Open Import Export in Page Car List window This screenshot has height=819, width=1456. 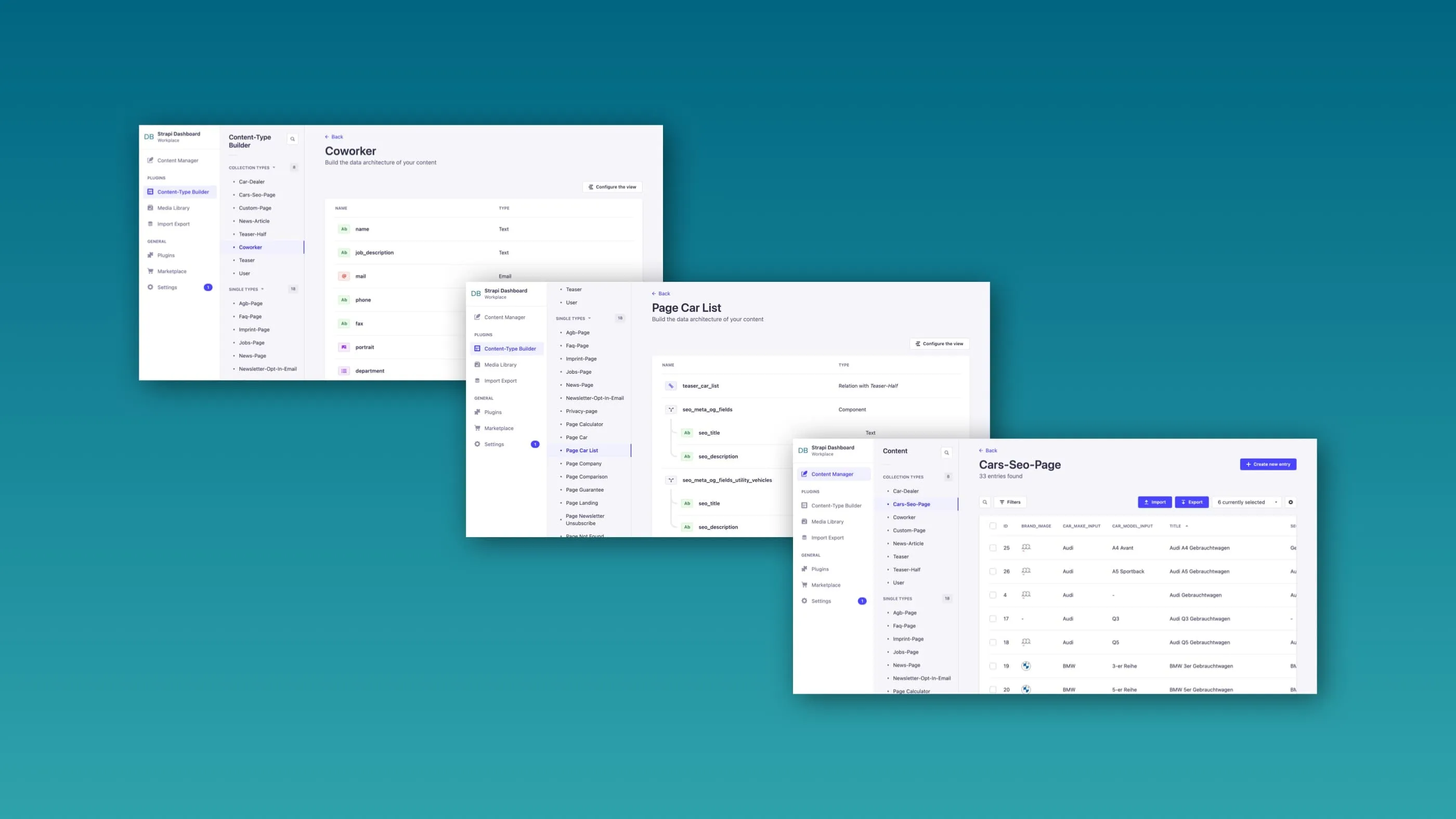pyautogui.click(x=500, y=381)
